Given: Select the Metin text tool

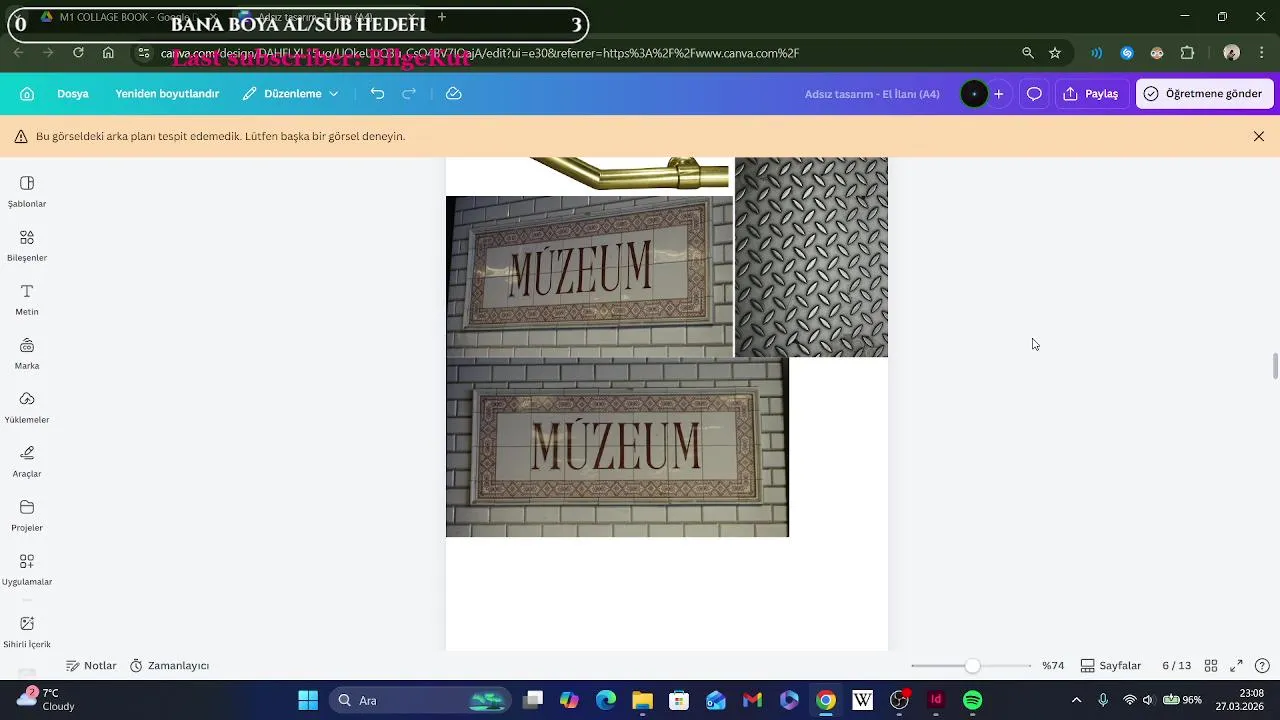Looking at the screenshot, I should (27, 300).
